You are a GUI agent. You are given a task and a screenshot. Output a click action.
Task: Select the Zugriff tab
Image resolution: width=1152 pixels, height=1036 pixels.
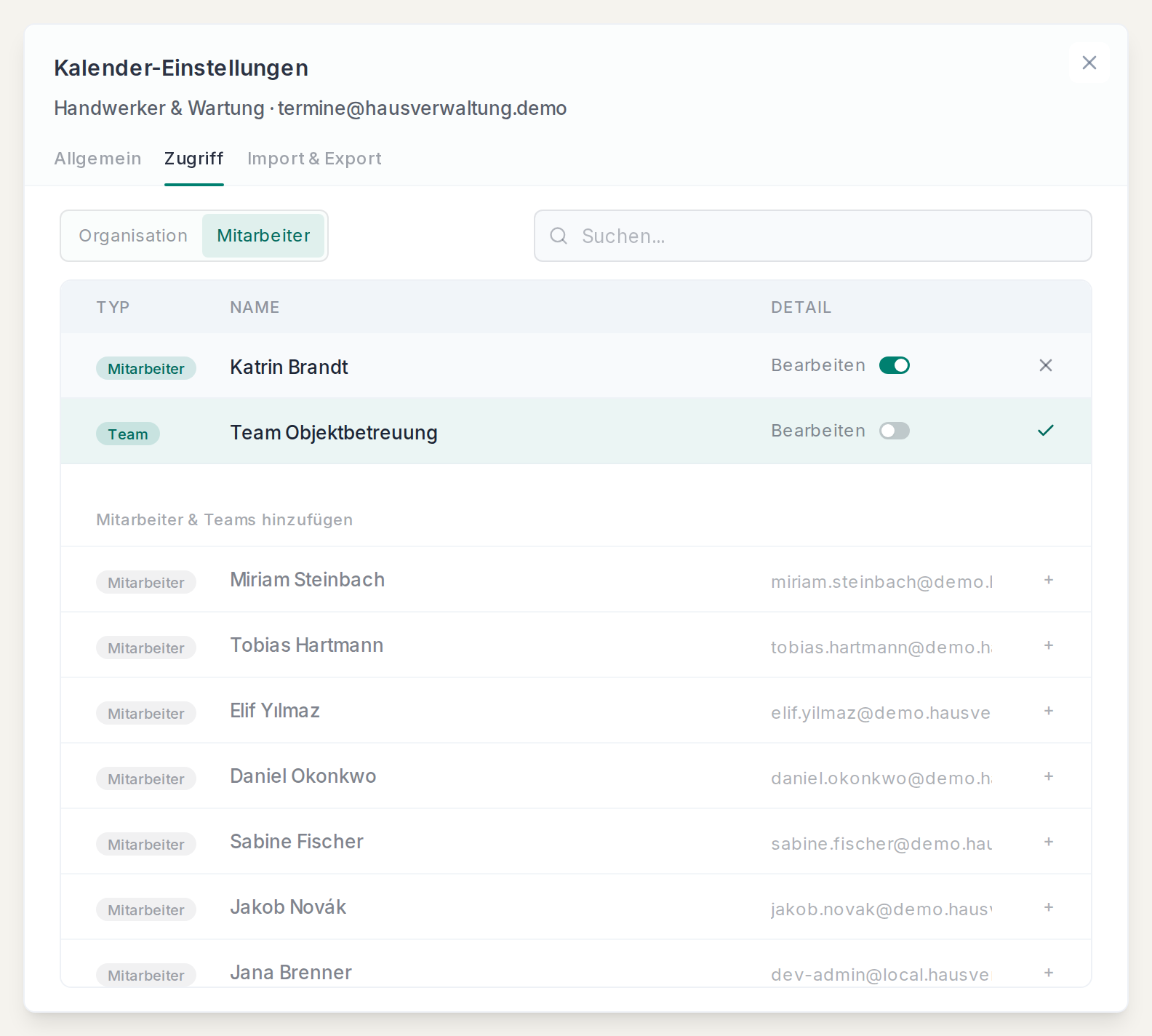point(193,159)
